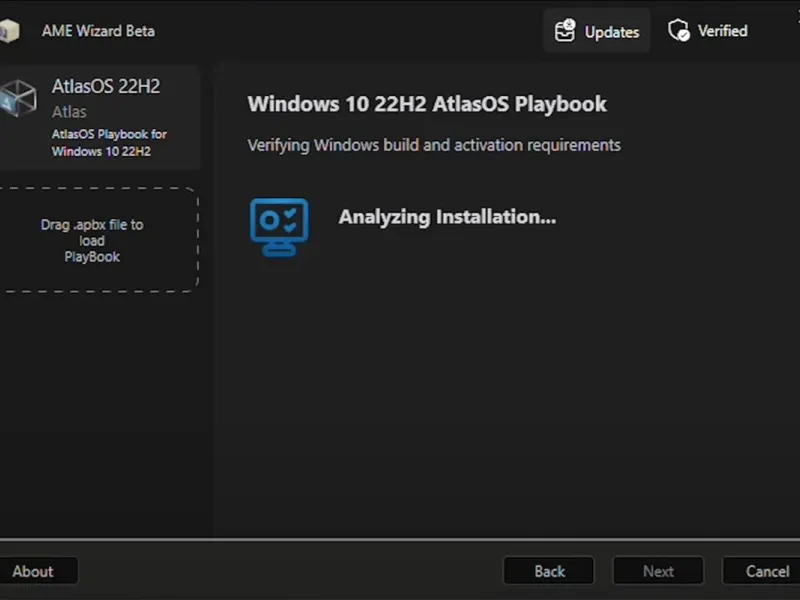This screenshot has width=800, height=600.
Task: Click the Analyzing Installation status text
Action: [447, 216]
